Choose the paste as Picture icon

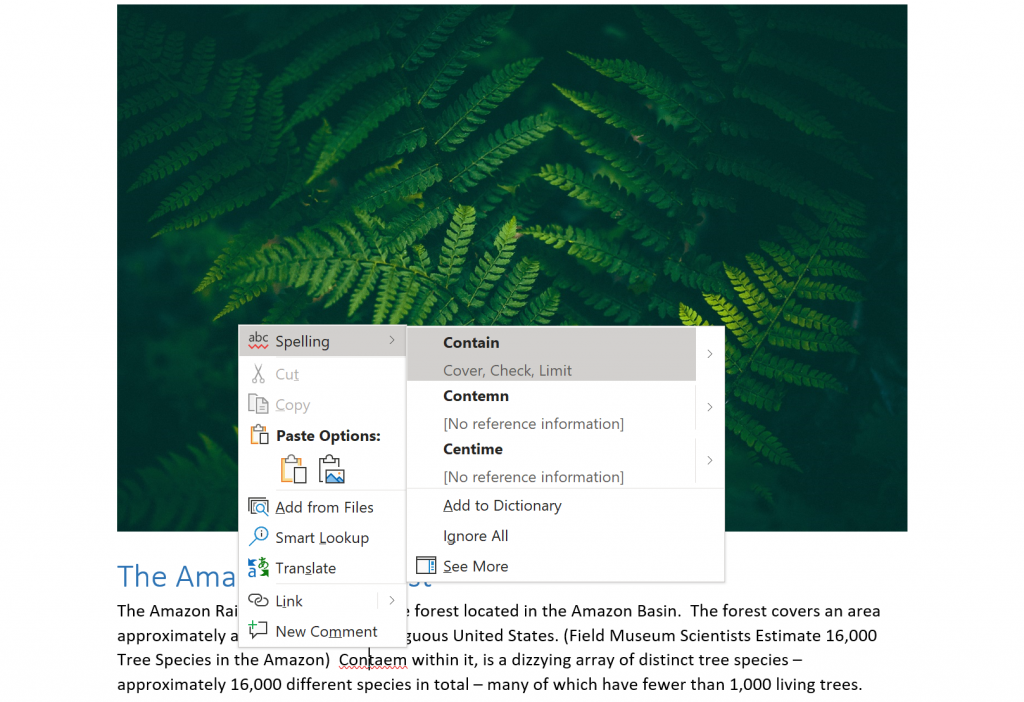331,469
